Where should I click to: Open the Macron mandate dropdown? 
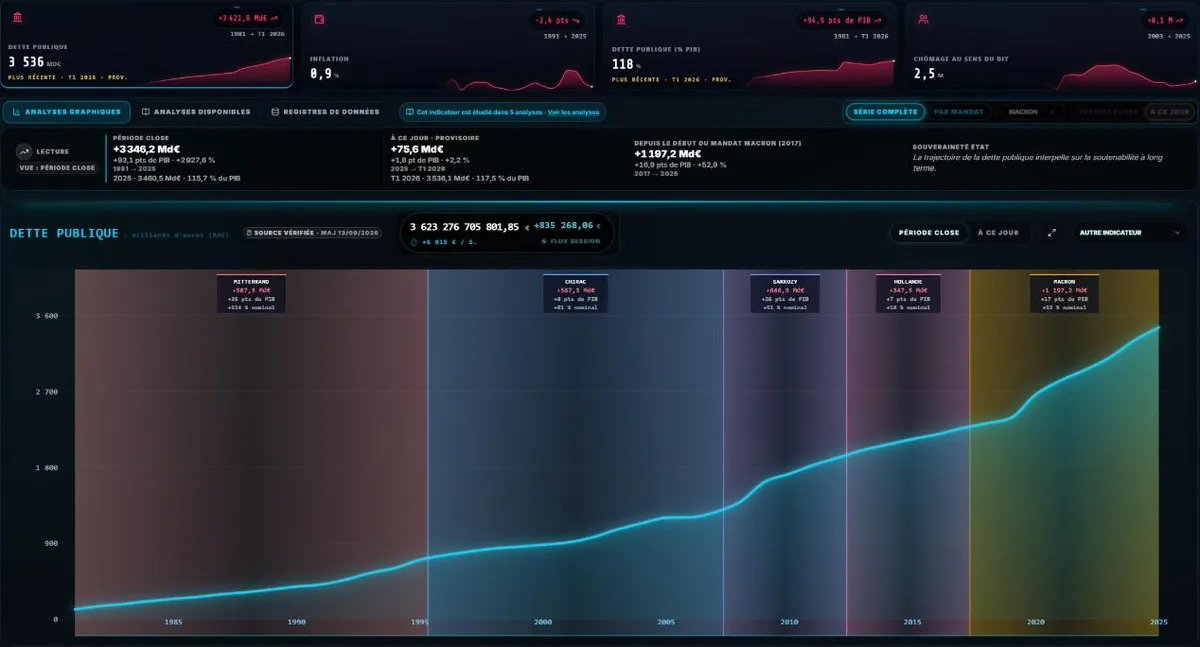(1031, 112)
